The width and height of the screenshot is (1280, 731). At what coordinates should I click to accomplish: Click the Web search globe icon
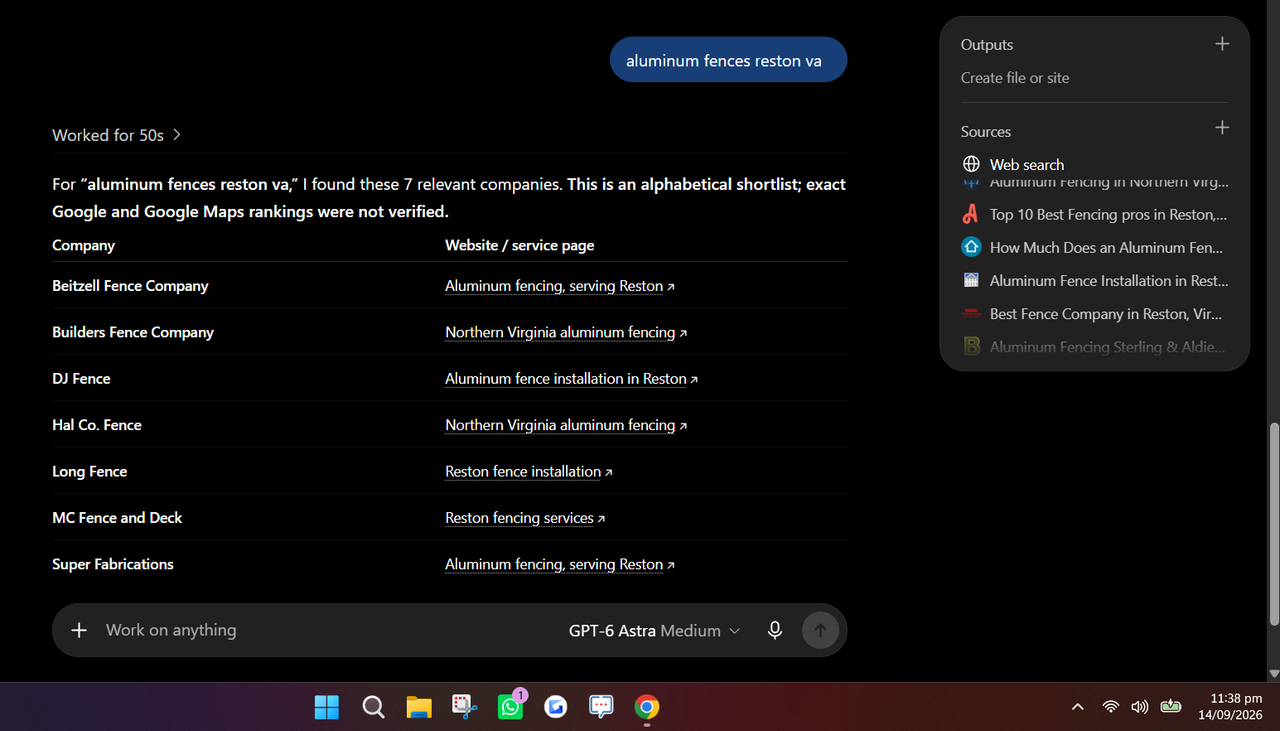pyautogui.click(x=971, y=164)
